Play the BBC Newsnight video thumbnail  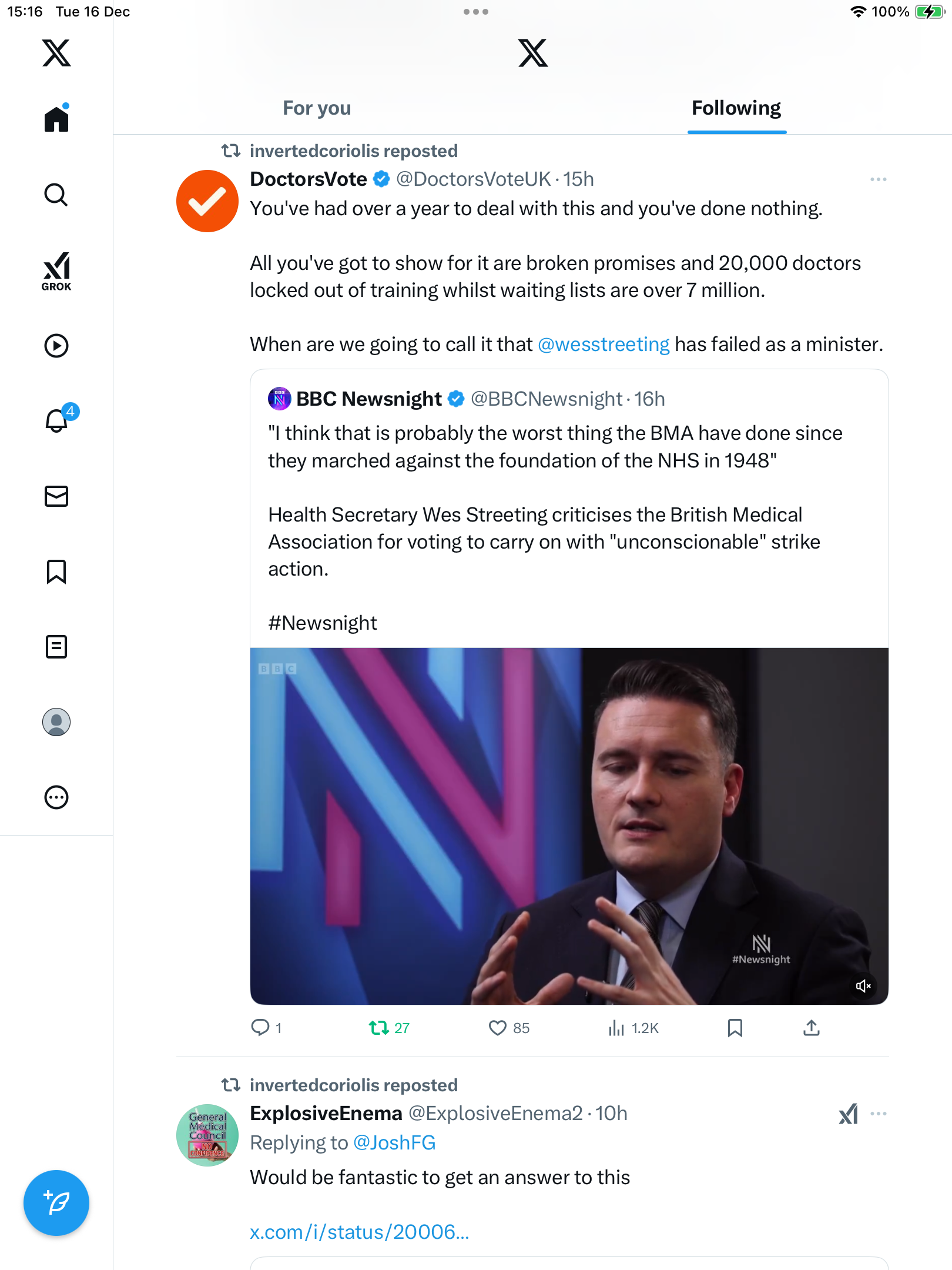(x=569, y=825)
